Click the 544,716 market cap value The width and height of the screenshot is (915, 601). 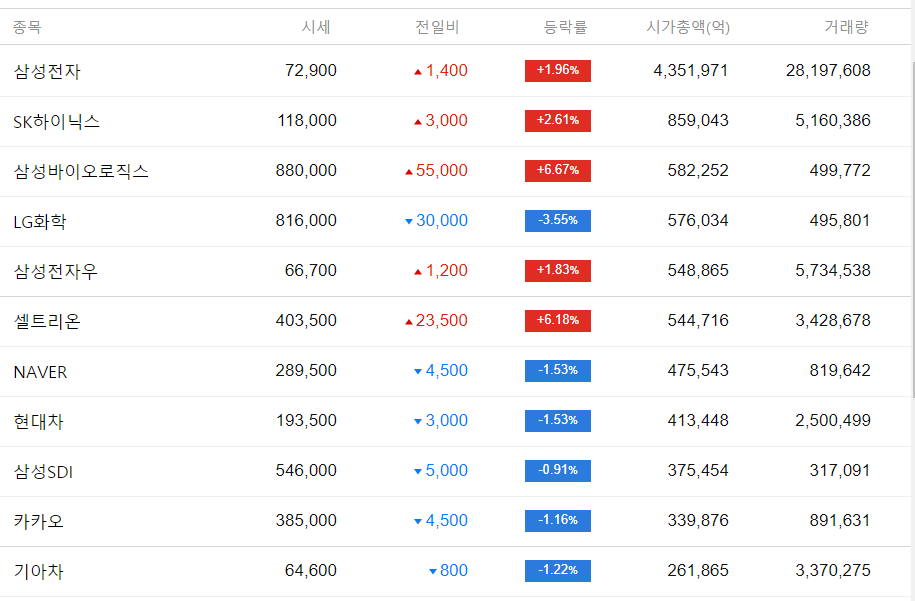698,320
